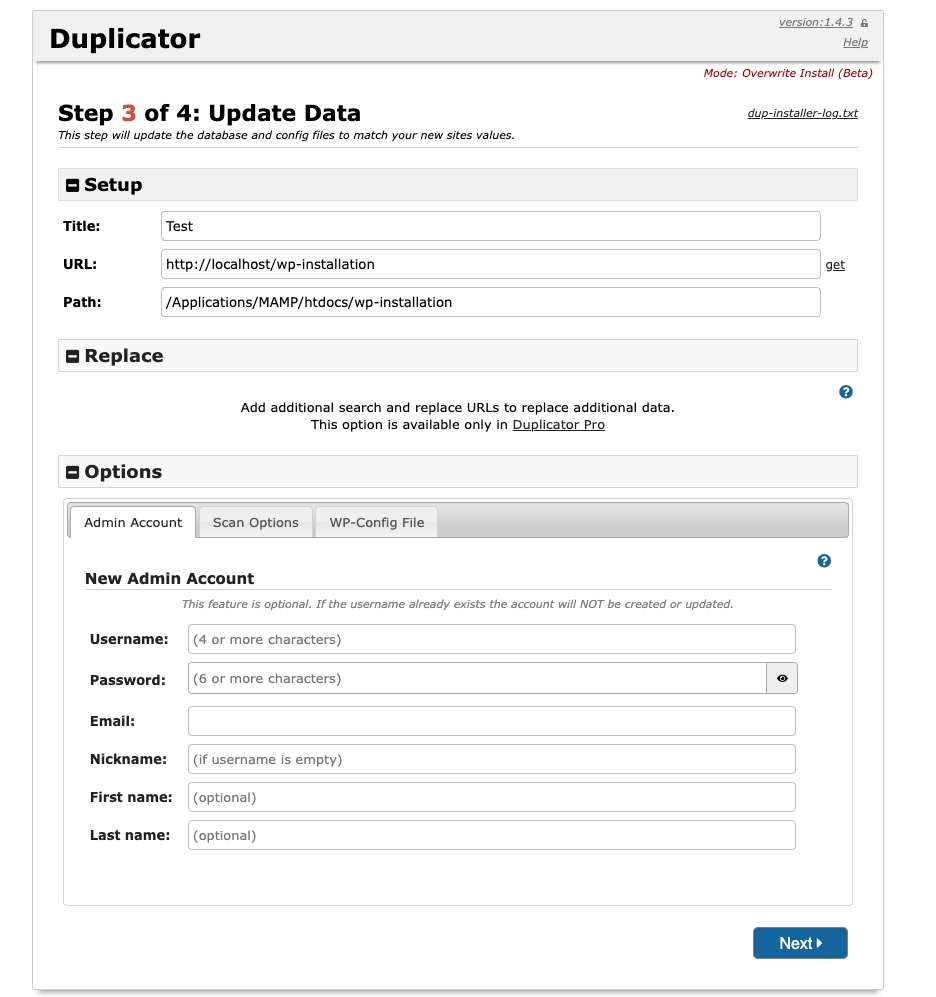936x997 pixels.
Task: Focus the Password input field
Action: point(478,678)
